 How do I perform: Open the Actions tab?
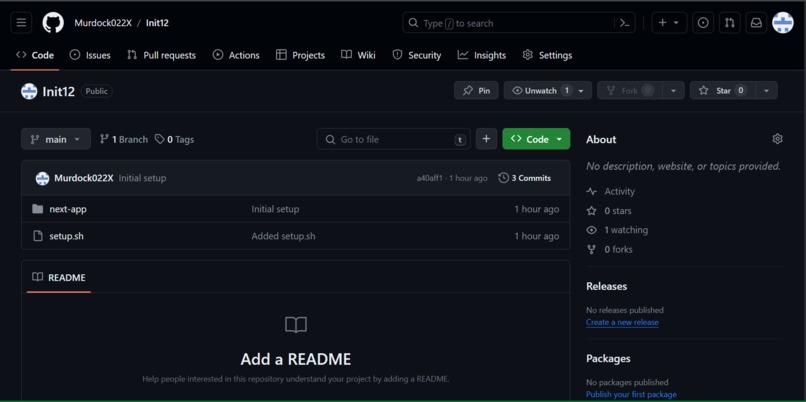(236, 55)
